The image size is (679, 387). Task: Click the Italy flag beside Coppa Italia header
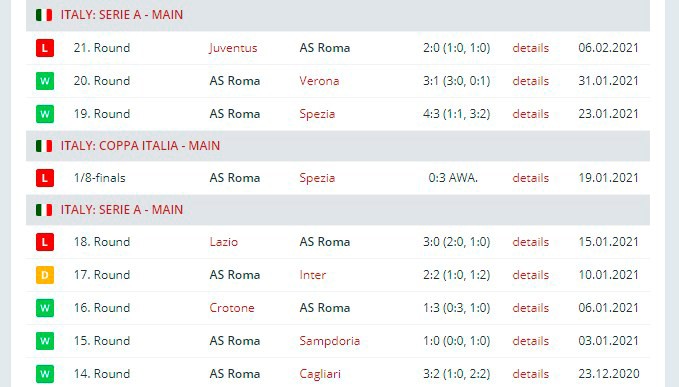tap(44, 146)
